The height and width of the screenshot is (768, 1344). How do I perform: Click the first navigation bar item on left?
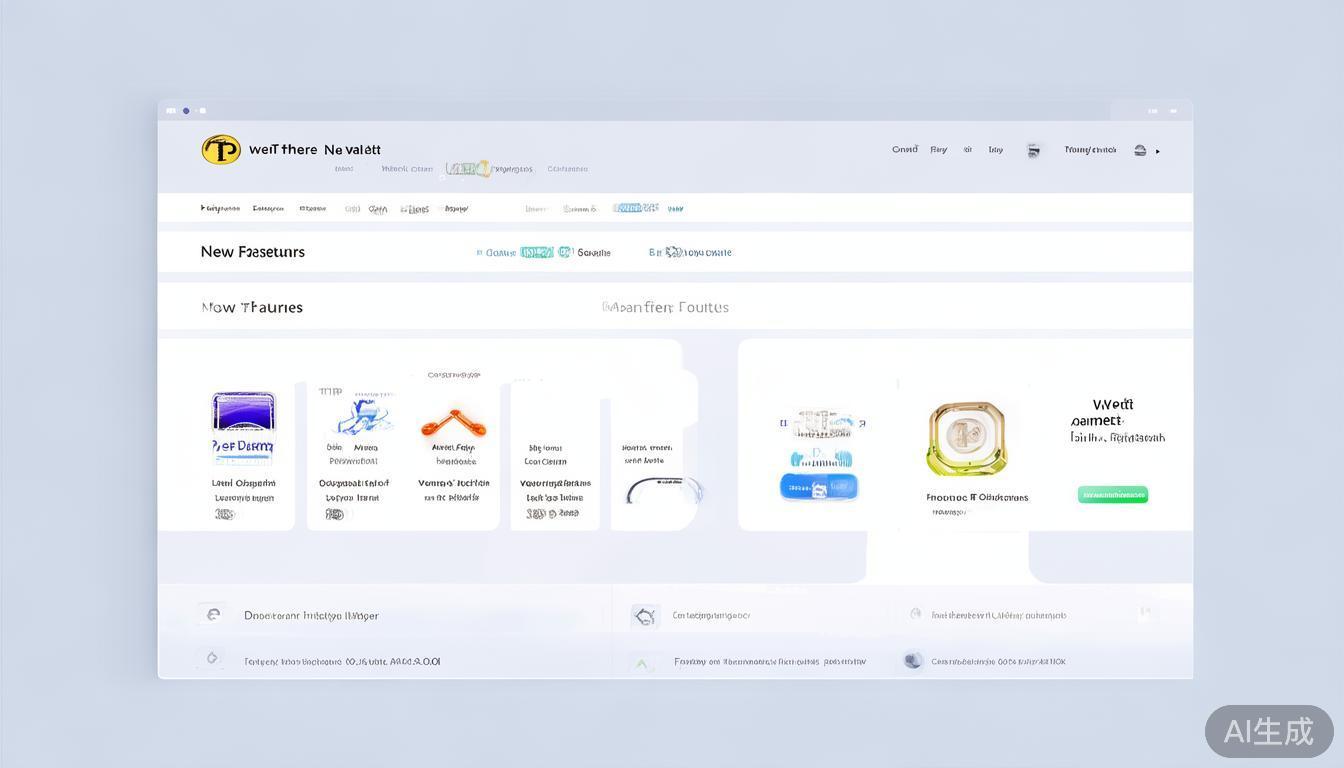point(220,208)
